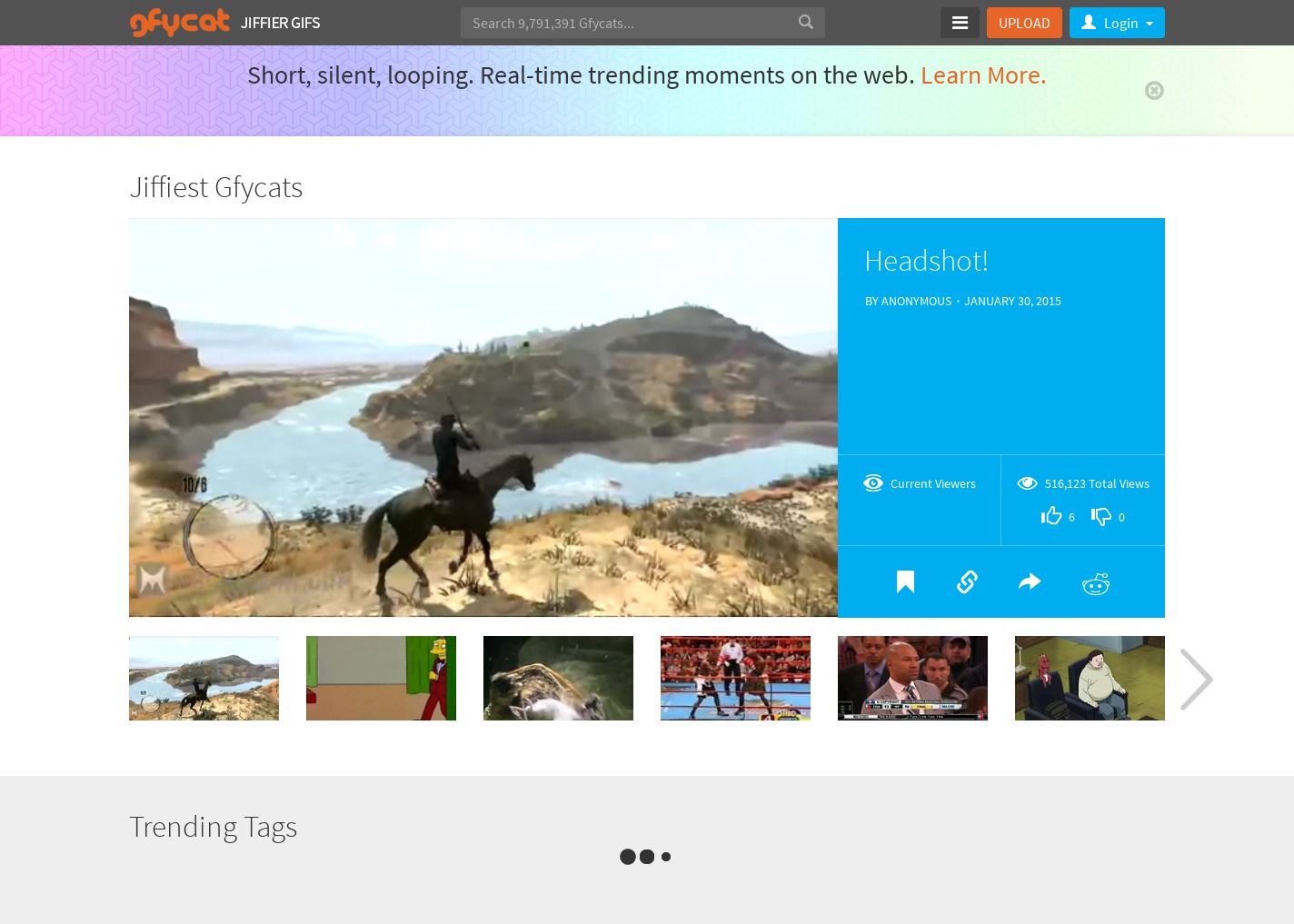Advance the thumbnail carousel with right chevron
Image resolution: width=1294 pixels, height=924 pixels.
[x=1196, y=680]
